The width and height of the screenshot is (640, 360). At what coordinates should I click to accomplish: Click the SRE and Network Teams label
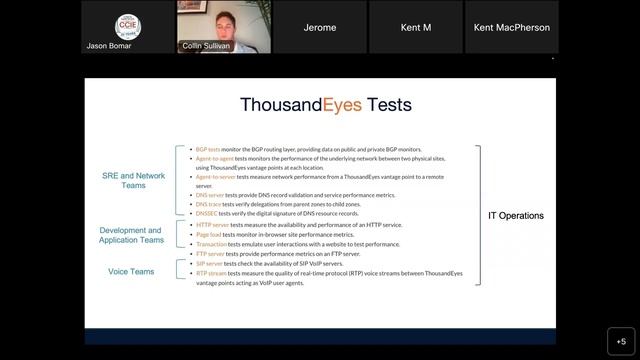(x=133, y=180)
